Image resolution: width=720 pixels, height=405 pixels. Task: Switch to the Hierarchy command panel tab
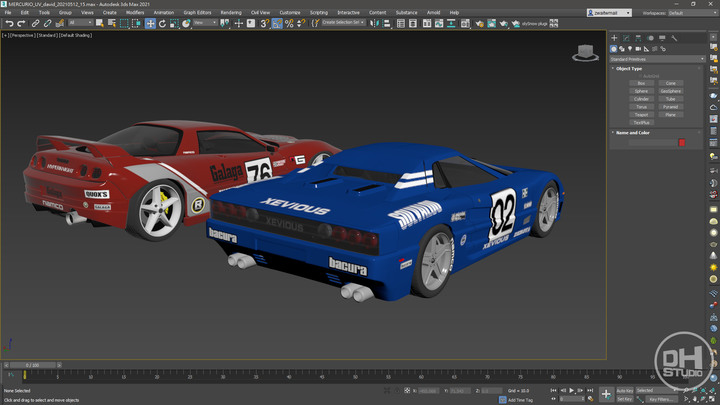pyautogui.click(x=638, y=38)
